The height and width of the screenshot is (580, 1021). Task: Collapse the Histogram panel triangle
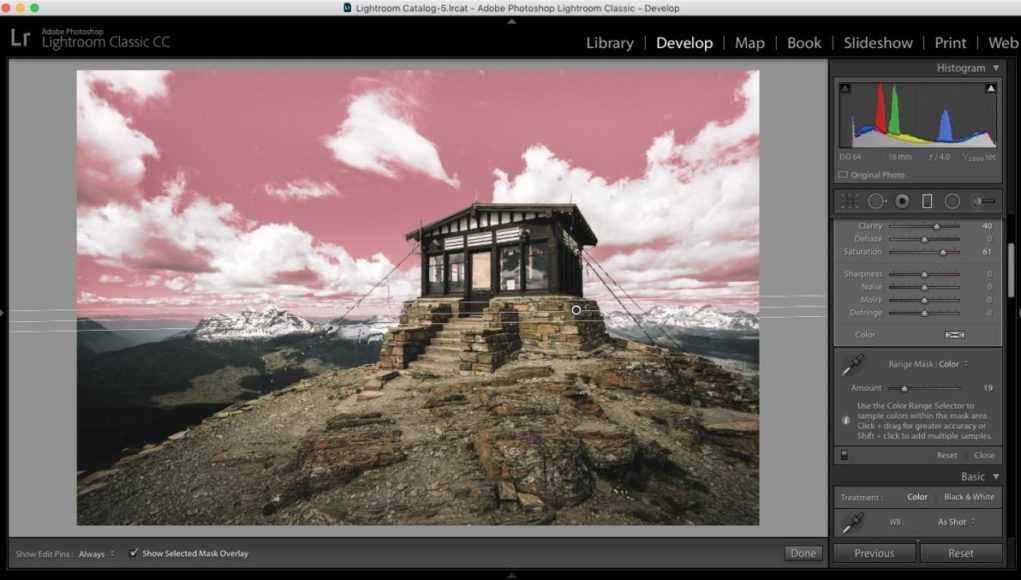pos(996,68)
